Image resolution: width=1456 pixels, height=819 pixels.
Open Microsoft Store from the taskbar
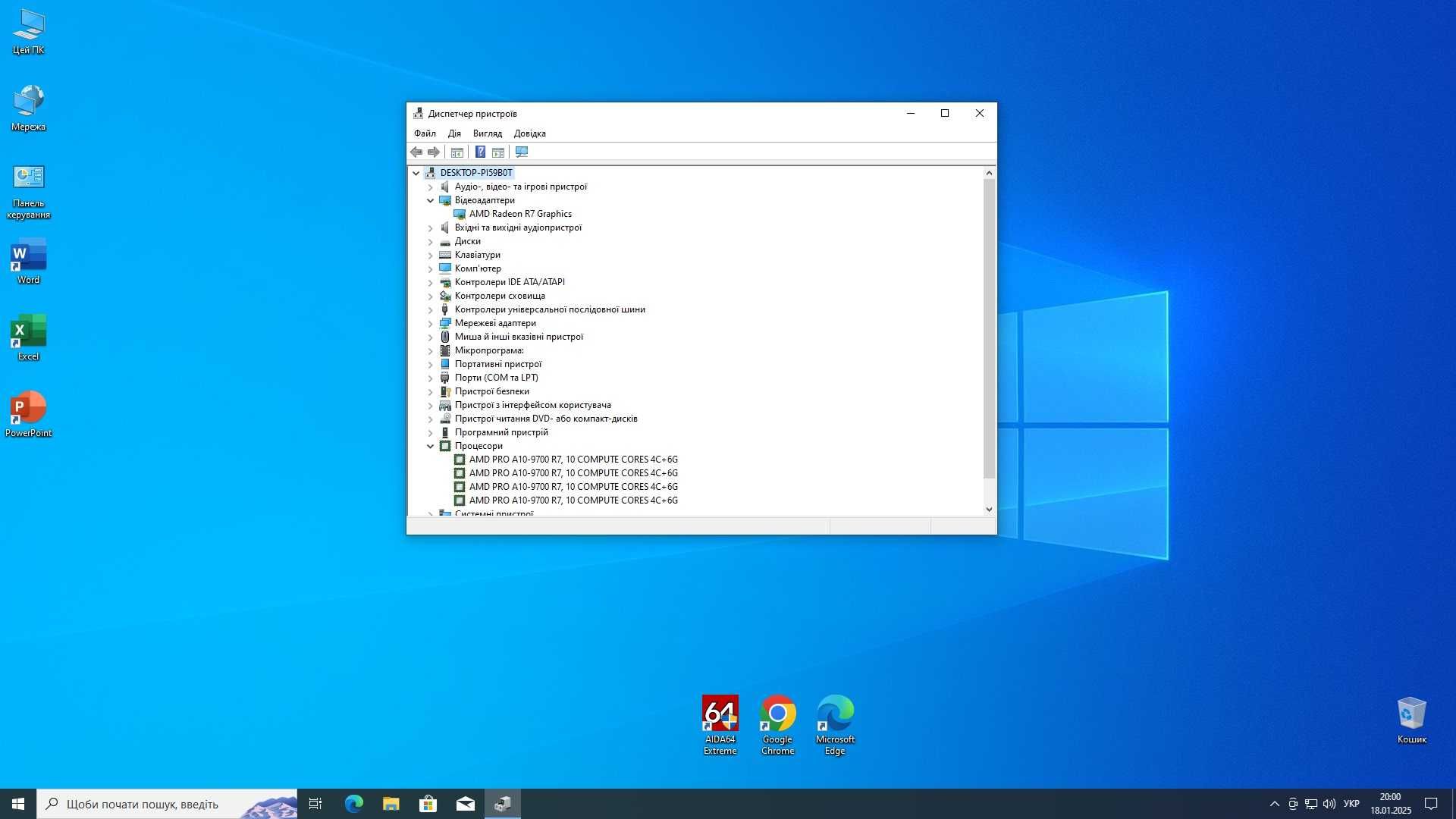pyautogui.click(x=428, y=804)
